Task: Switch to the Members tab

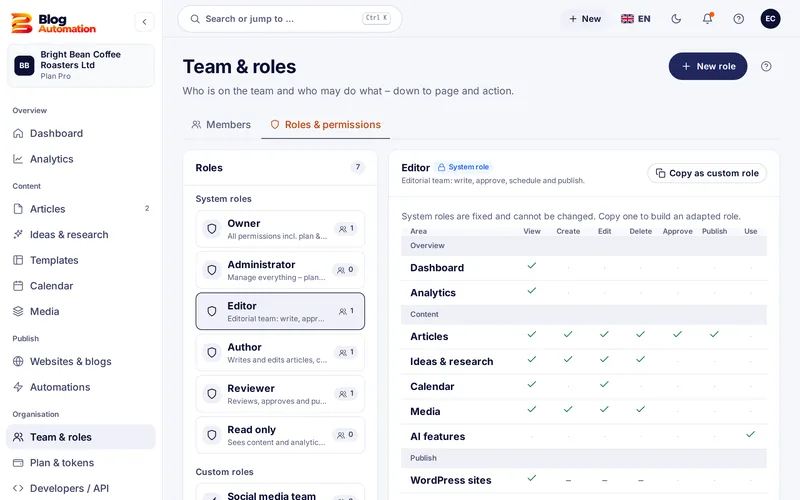Action: (221, 125)
